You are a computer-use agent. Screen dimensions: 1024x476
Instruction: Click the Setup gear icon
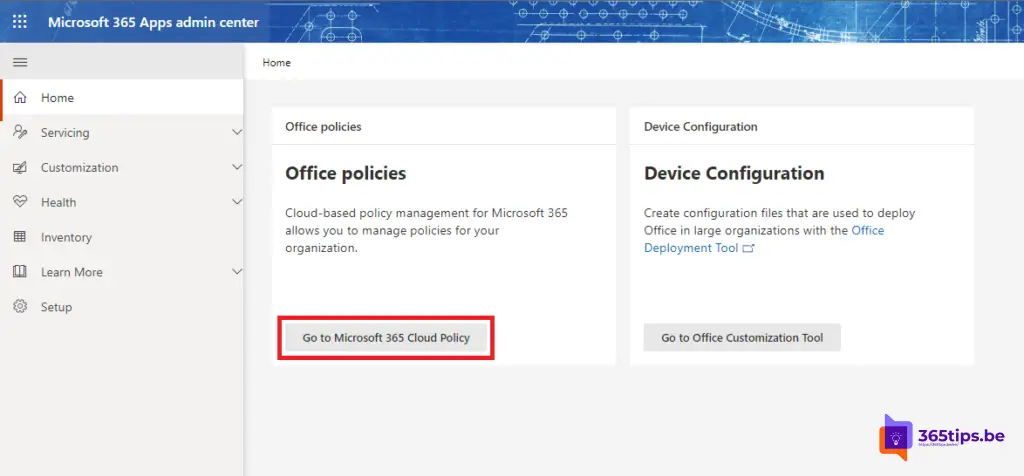[20, 306]
